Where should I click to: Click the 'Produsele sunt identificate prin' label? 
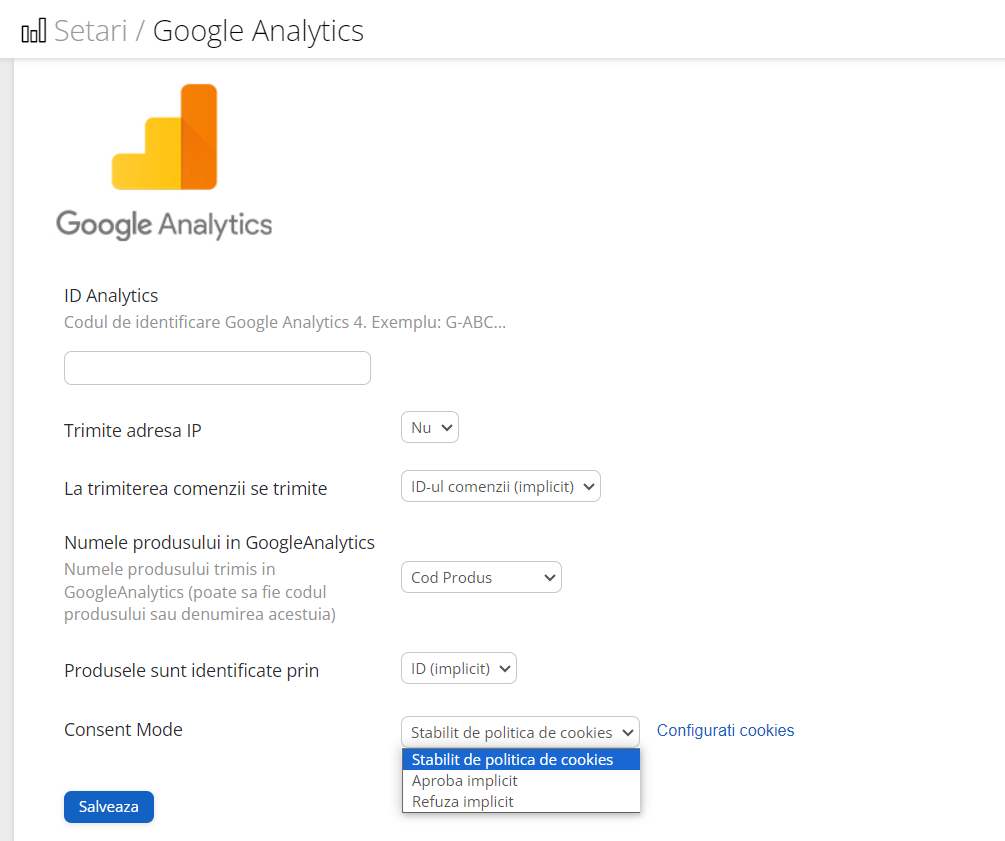(x=192, y=671)
